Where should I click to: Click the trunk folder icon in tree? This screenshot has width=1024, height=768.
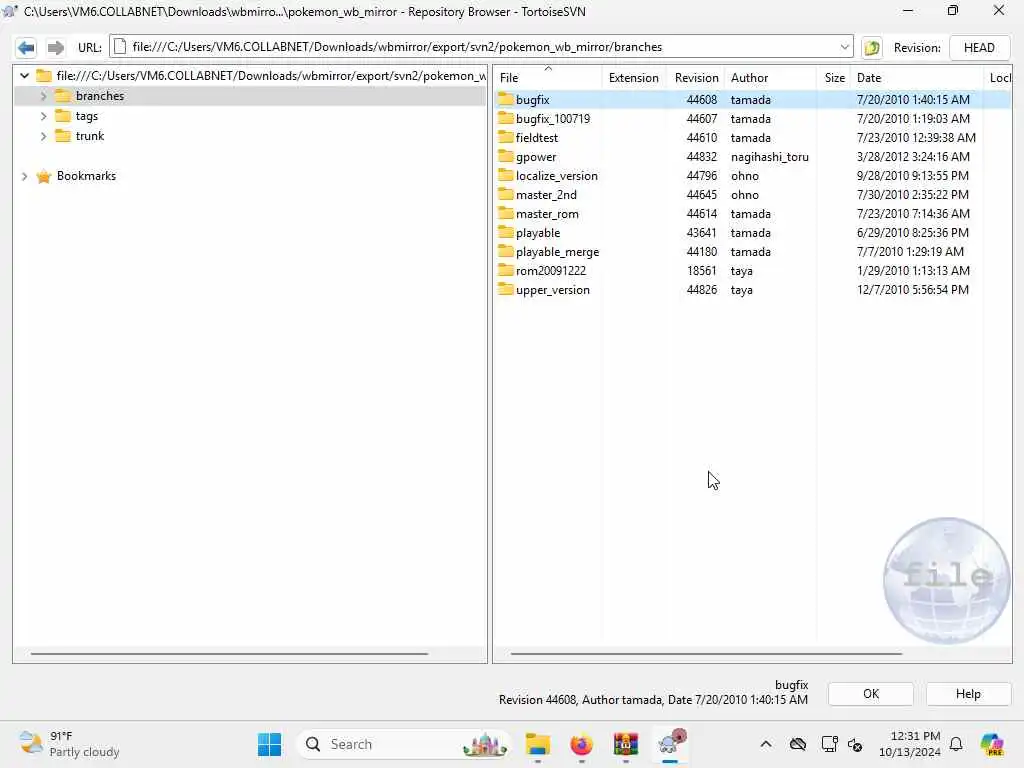[x=63, y=136]
